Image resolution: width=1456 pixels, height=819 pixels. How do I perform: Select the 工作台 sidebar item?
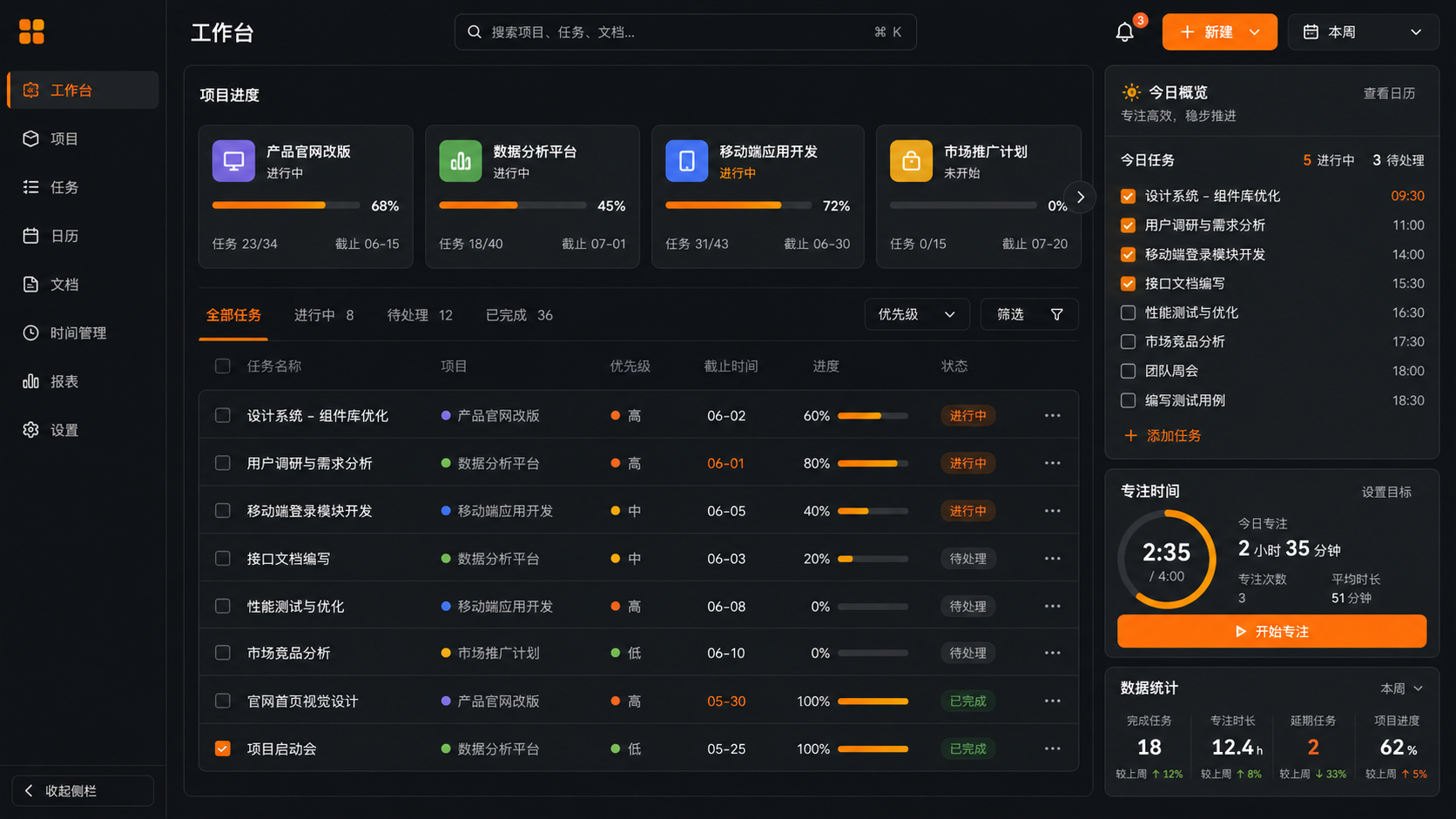pyautogui.click(x=84, y=90)
